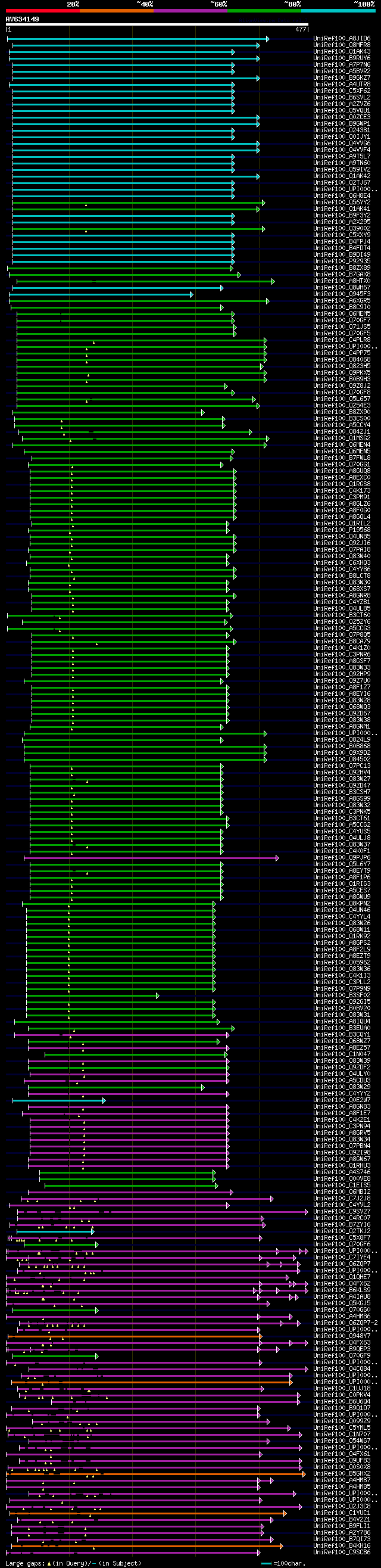Select hit label UniRef100_Q71JS5
Screen dimensions: 381x1568
(x=342, y=327)
